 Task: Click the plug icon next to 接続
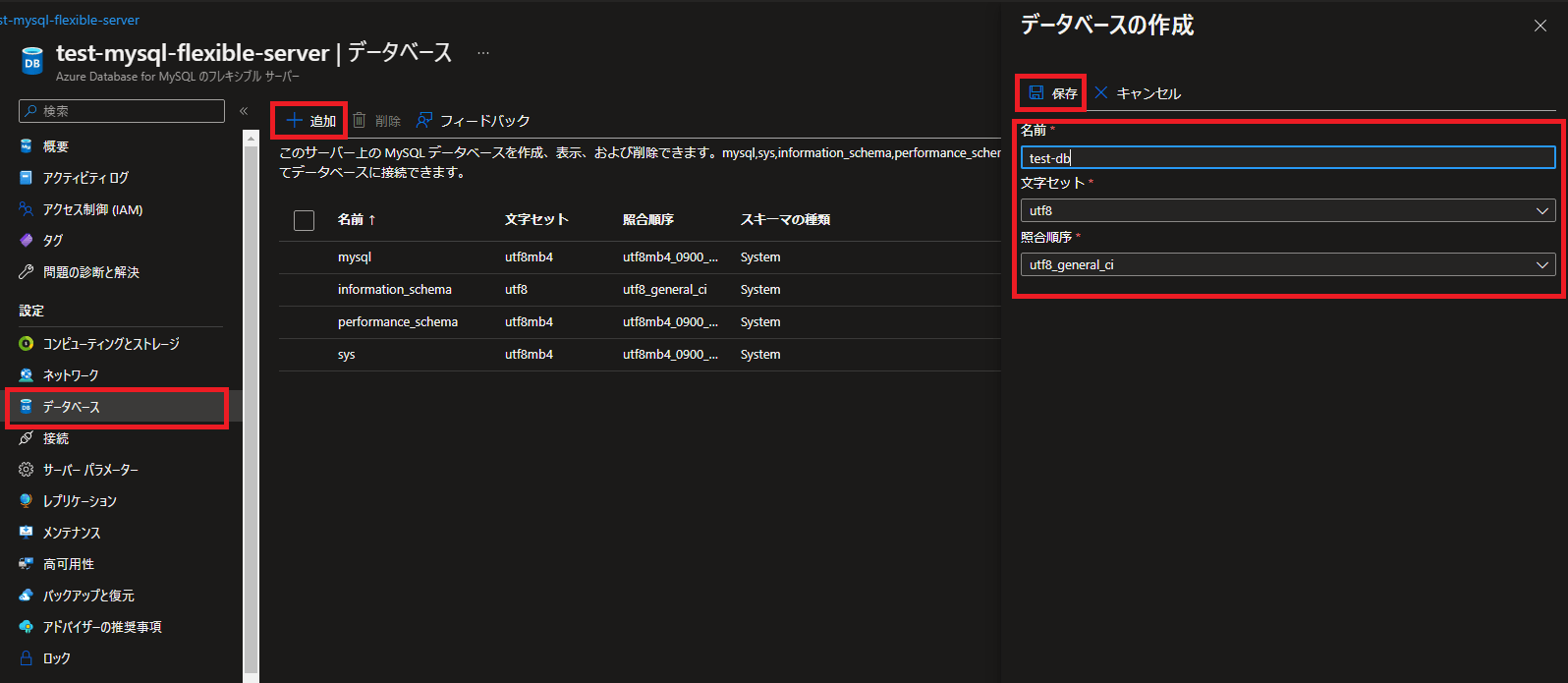(27, 438)
